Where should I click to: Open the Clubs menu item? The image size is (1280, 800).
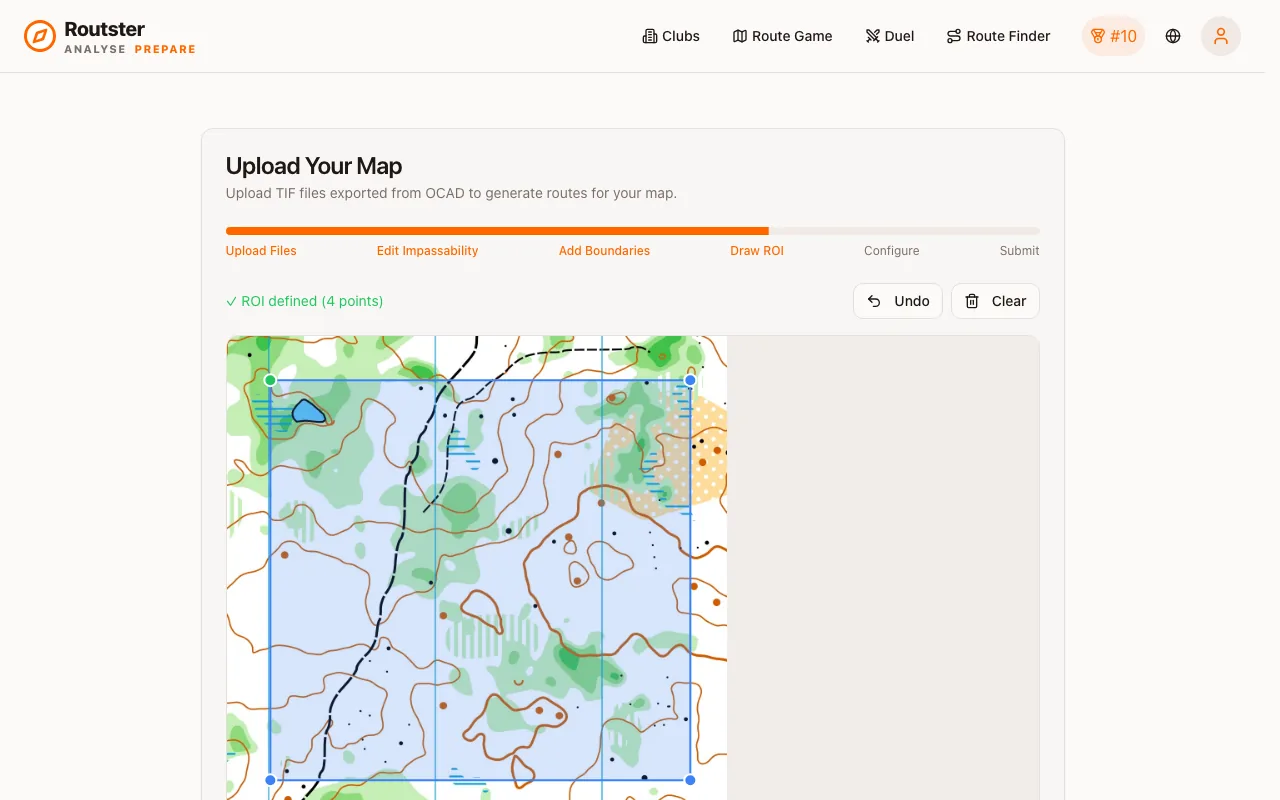[x=671, y=36]
